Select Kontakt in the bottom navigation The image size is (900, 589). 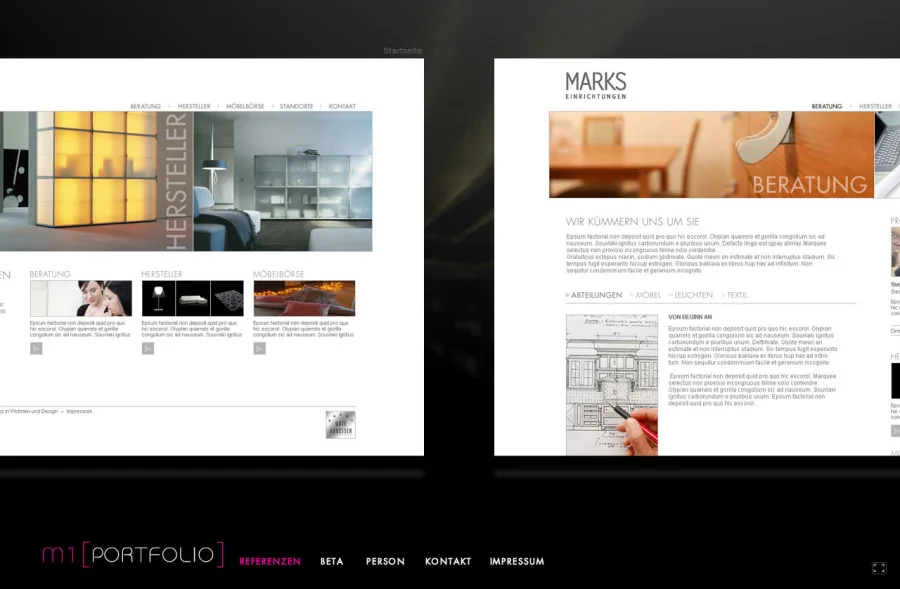pyautogui.click(x=448, y=562)
